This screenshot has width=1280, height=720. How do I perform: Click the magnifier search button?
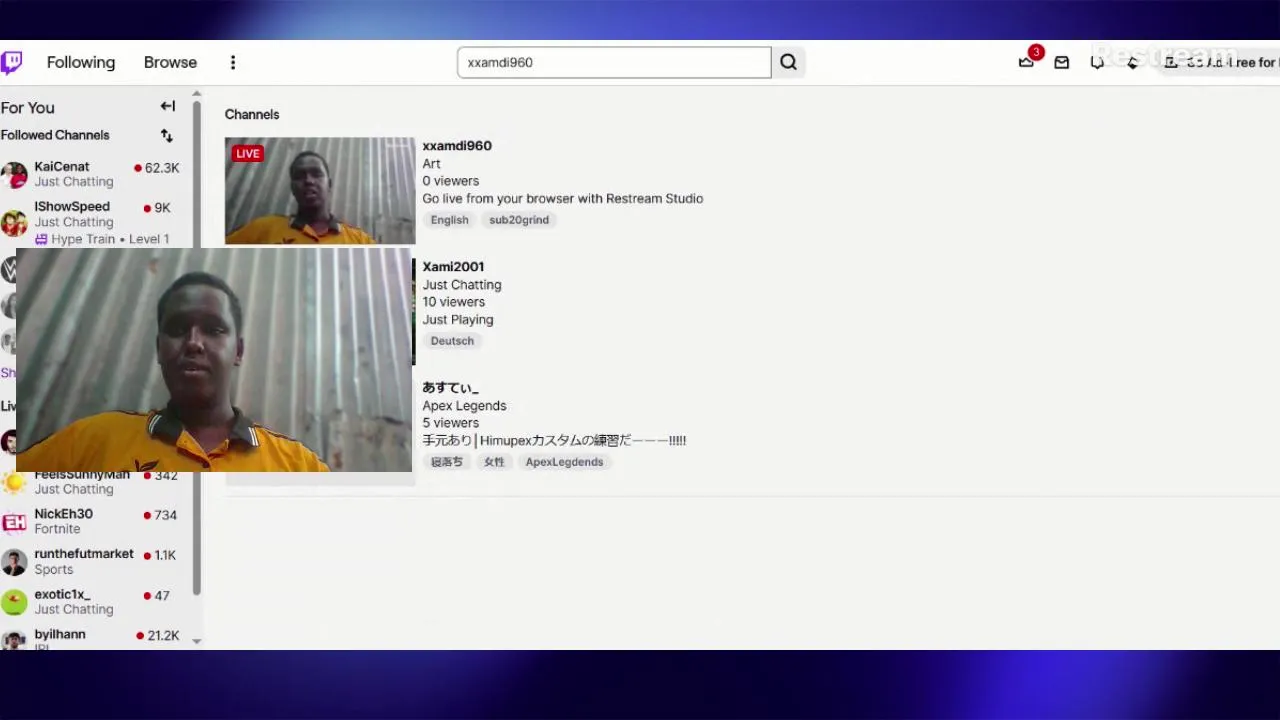[x=789, y=62]
